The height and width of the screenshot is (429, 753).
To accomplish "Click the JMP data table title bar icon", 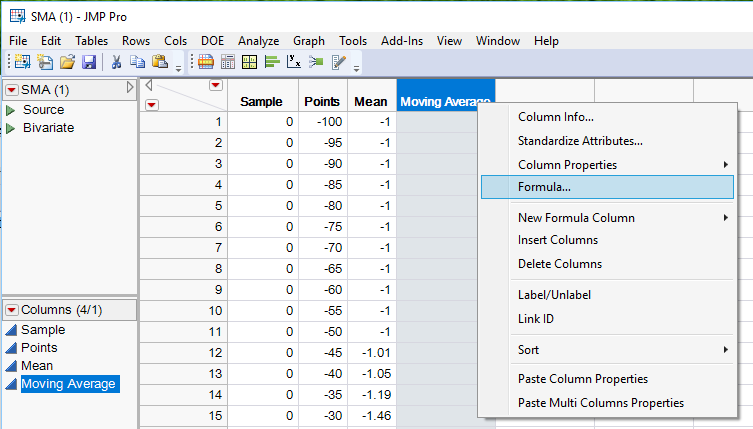I will coord(18,16).
